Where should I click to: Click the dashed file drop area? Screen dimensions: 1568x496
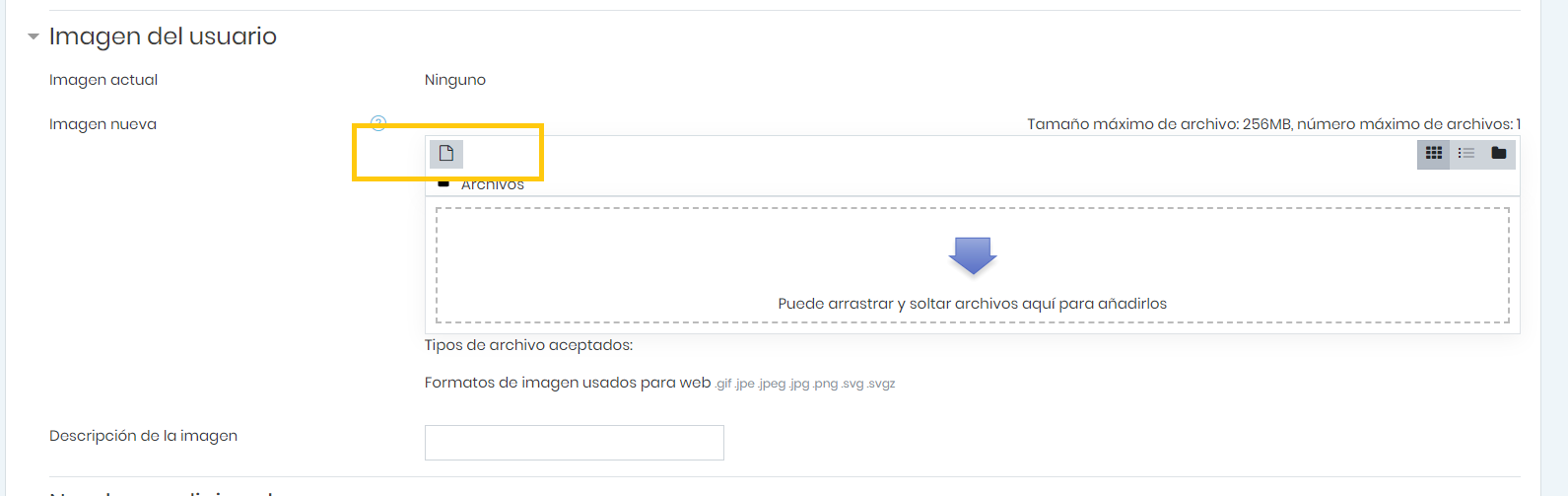coord(973,265)
